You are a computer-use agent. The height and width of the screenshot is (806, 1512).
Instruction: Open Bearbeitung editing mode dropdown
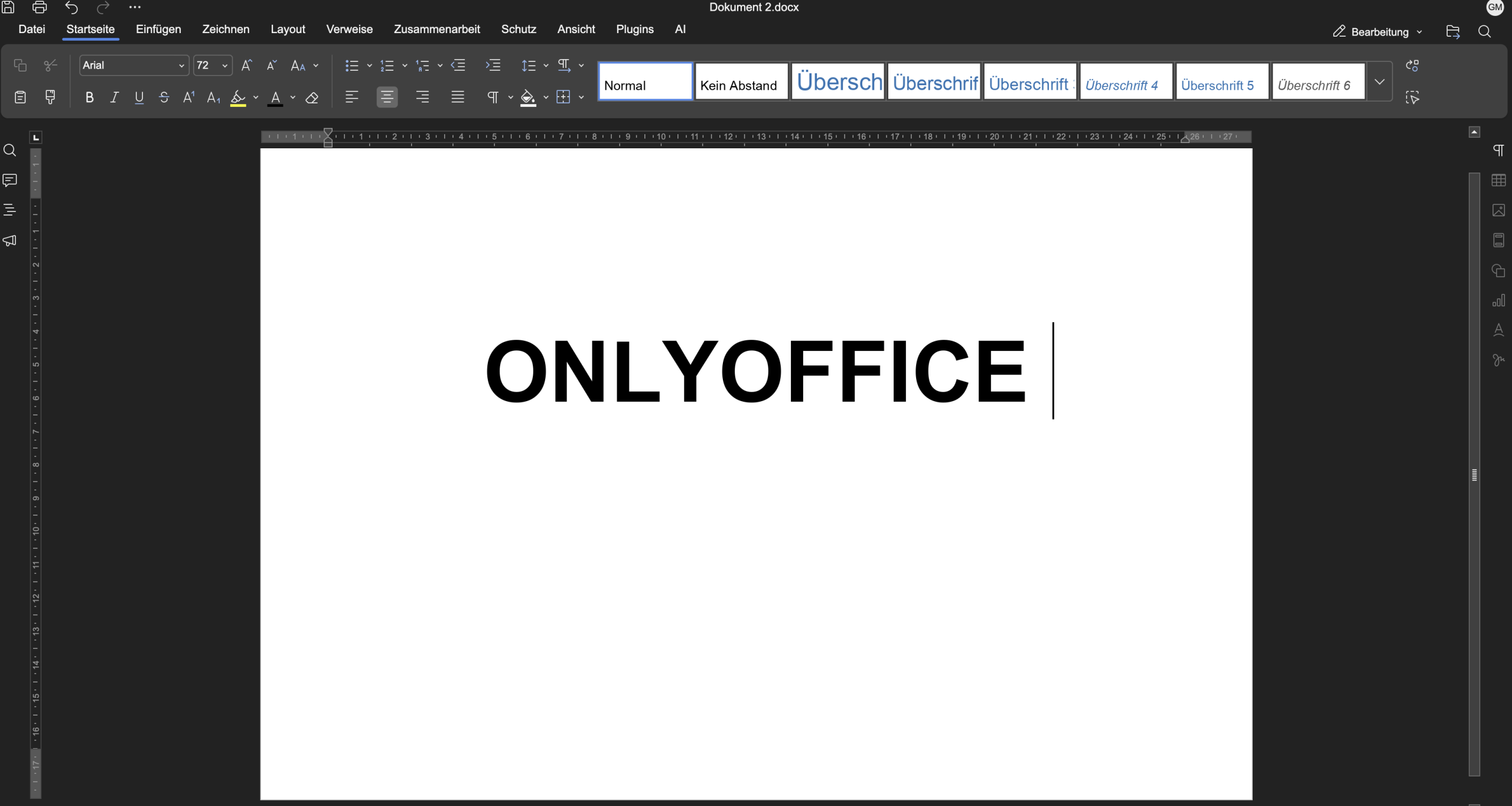click(1378, 32)
